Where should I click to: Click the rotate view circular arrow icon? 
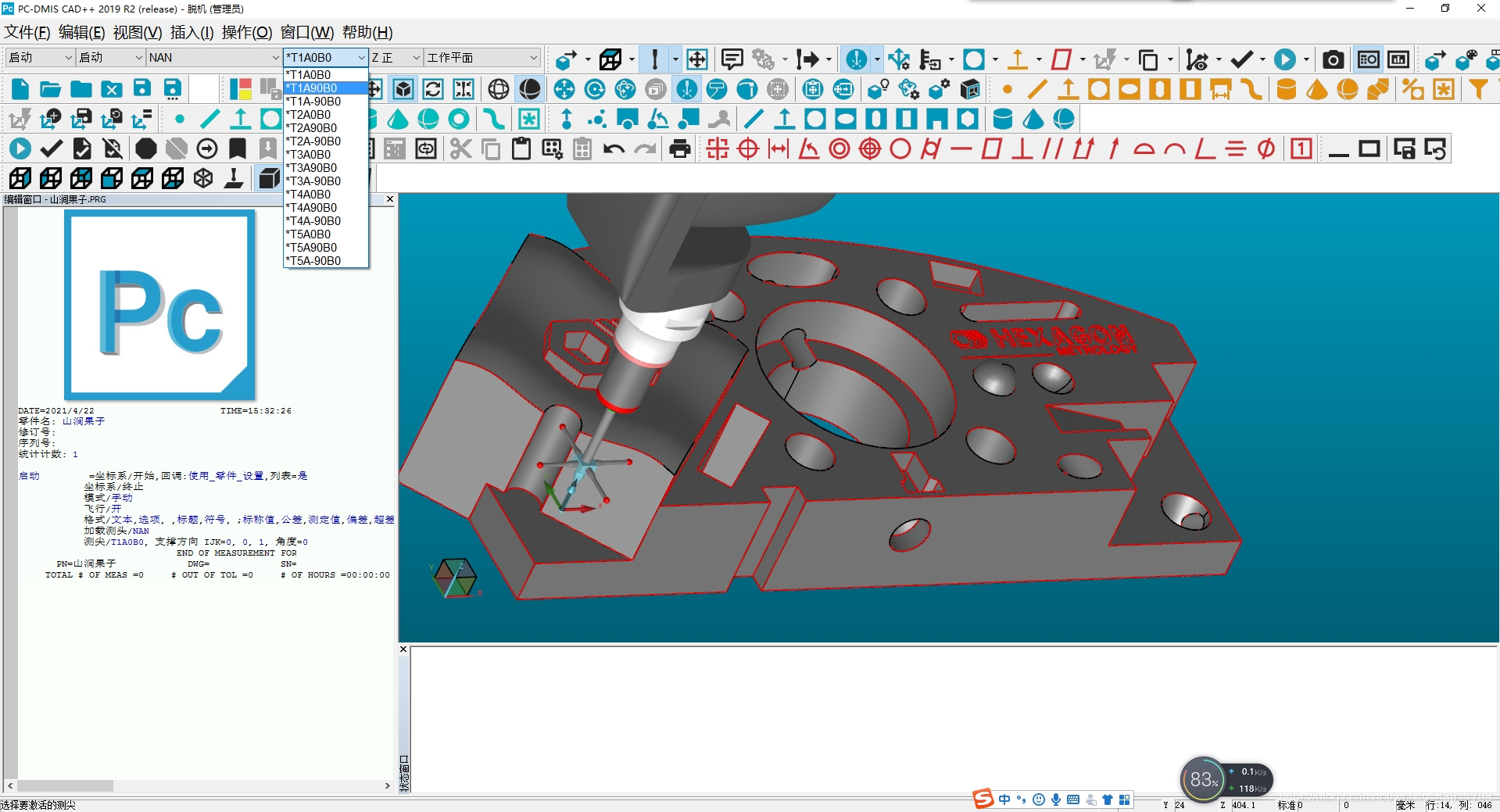pyautogui.click(x=595, y=89)
